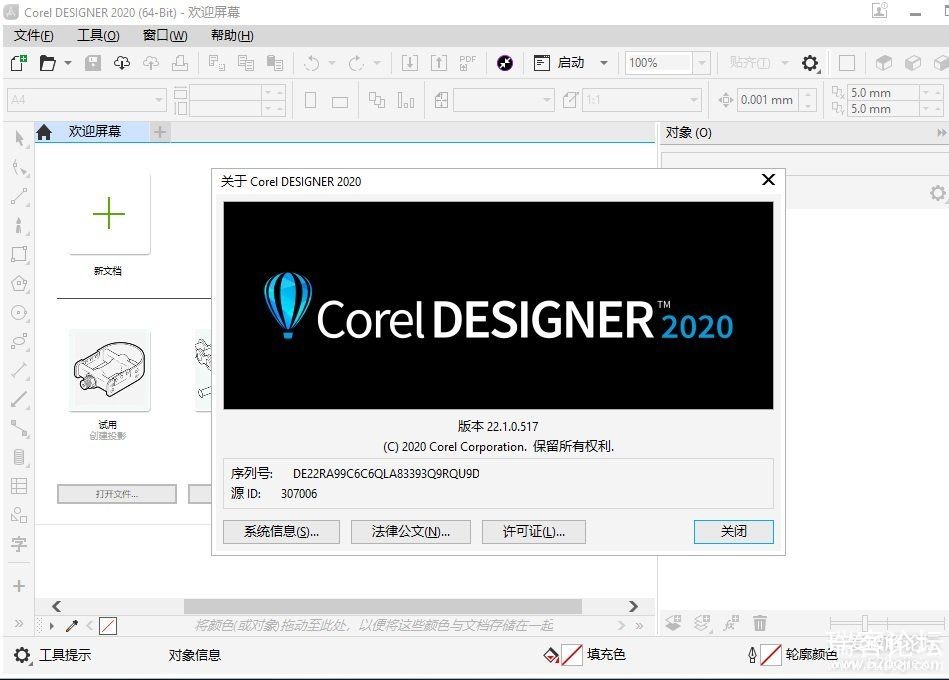This screenshot has width=949, height=680.
Task: Select the Ellipse tool in toolbox
Action: click(x=19, y=313)
